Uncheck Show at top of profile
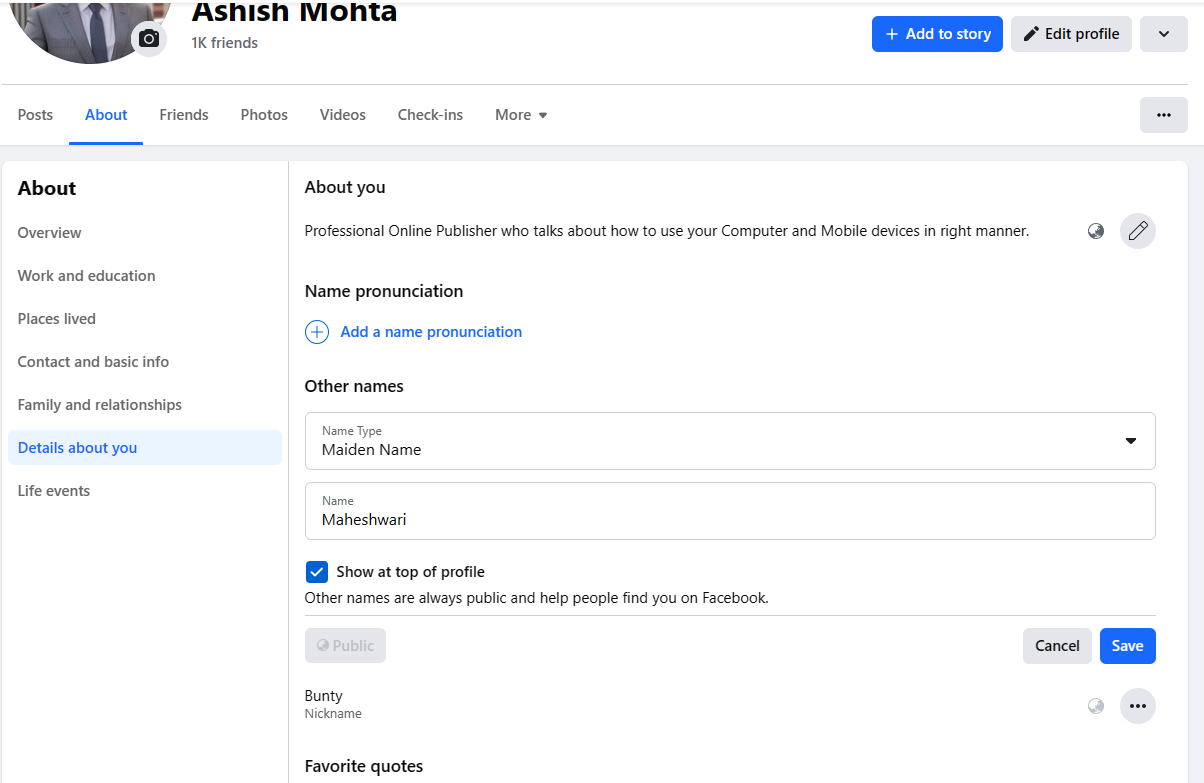This screenshot has height=783, width=1204. [317, 571]
